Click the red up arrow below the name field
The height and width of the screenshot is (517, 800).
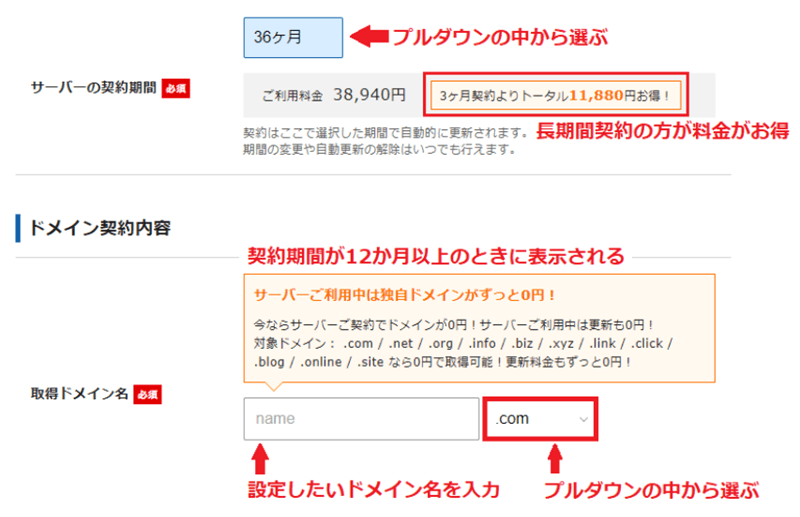click(260, 462)
